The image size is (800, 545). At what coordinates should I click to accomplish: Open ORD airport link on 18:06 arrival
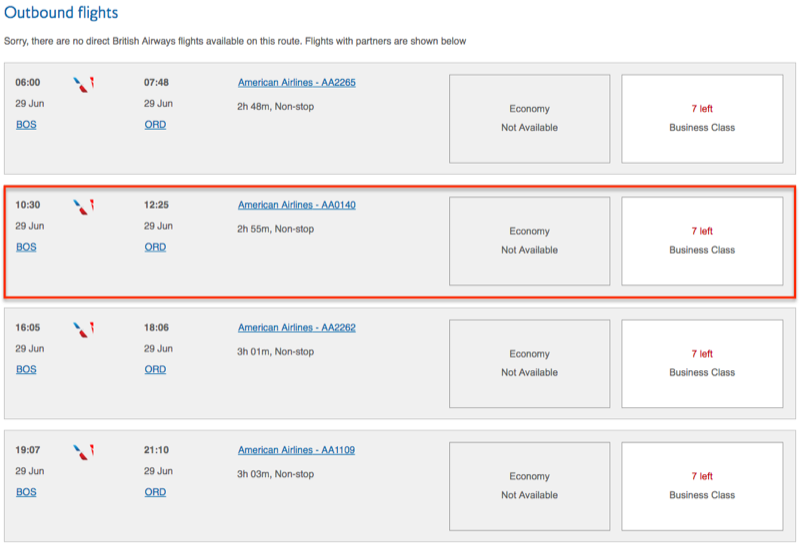point(155,369)
